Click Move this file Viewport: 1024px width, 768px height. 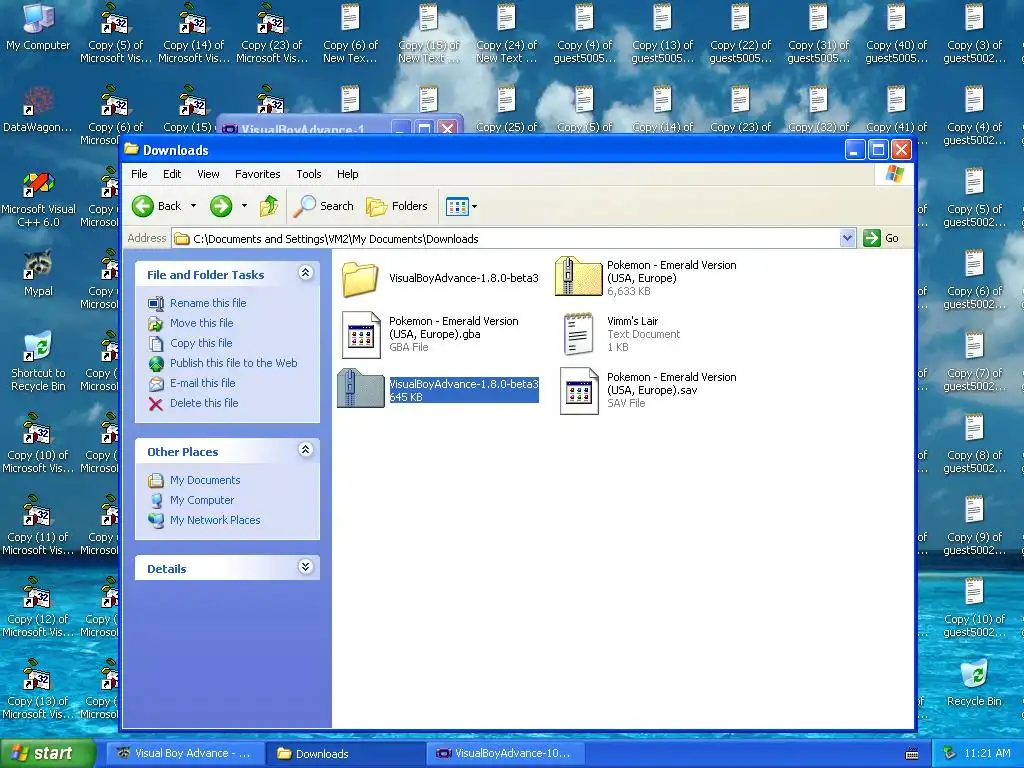pyautogui.click(x=201, y=323)
